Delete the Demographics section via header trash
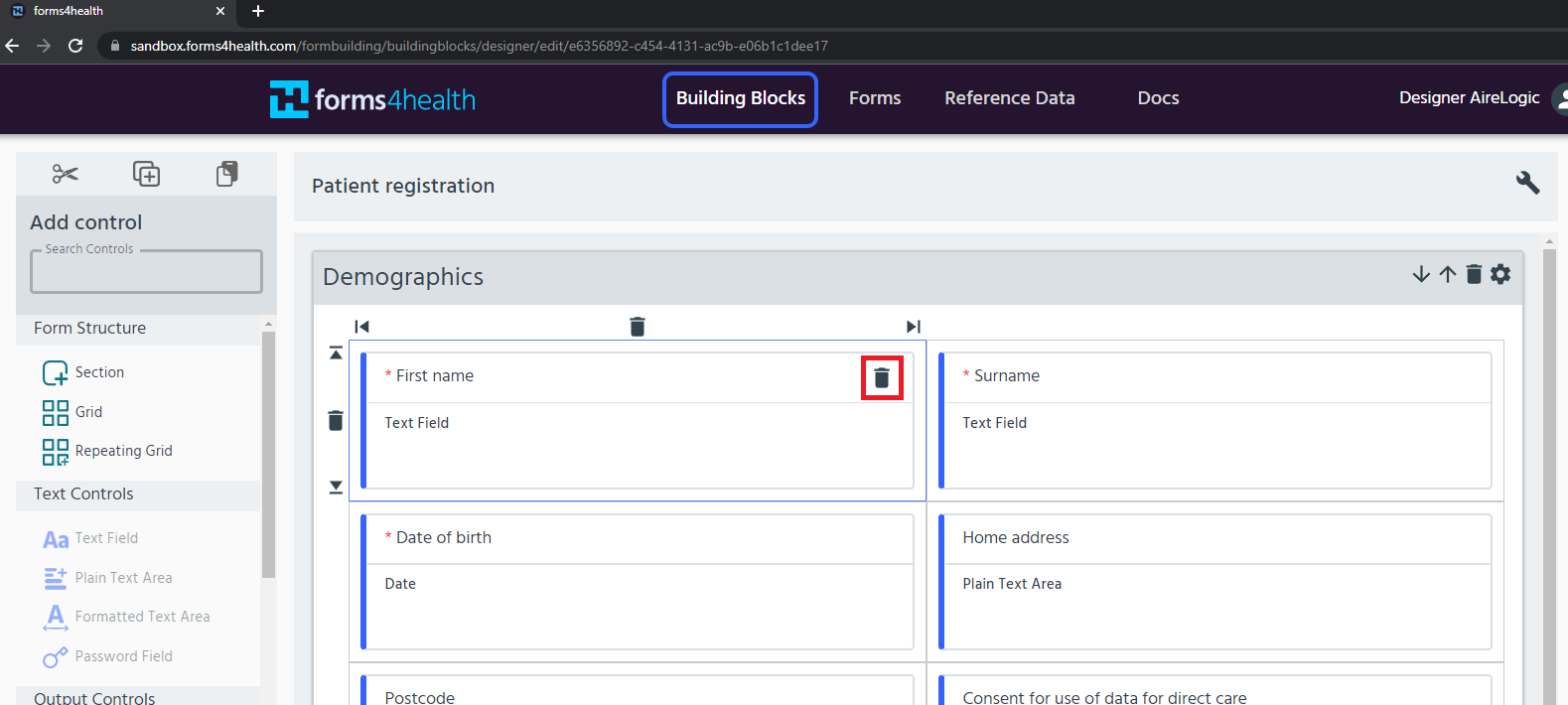Screen dimensions: 1568x705 coord(1474,274)
